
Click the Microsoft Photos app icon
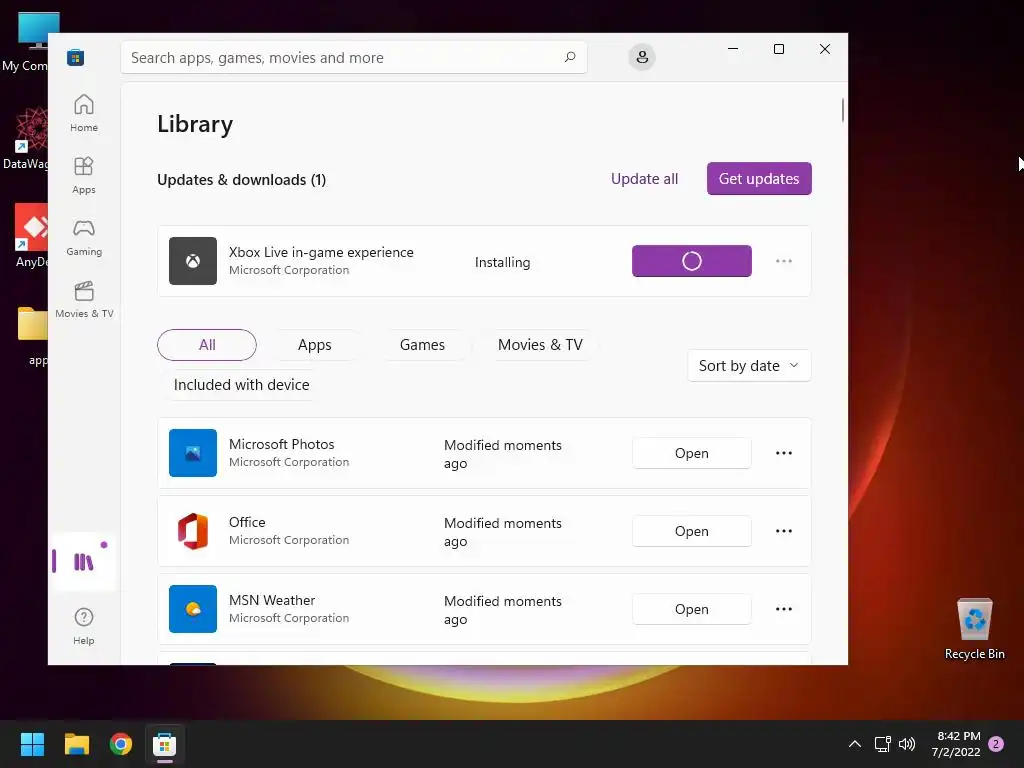coord(193,453)
